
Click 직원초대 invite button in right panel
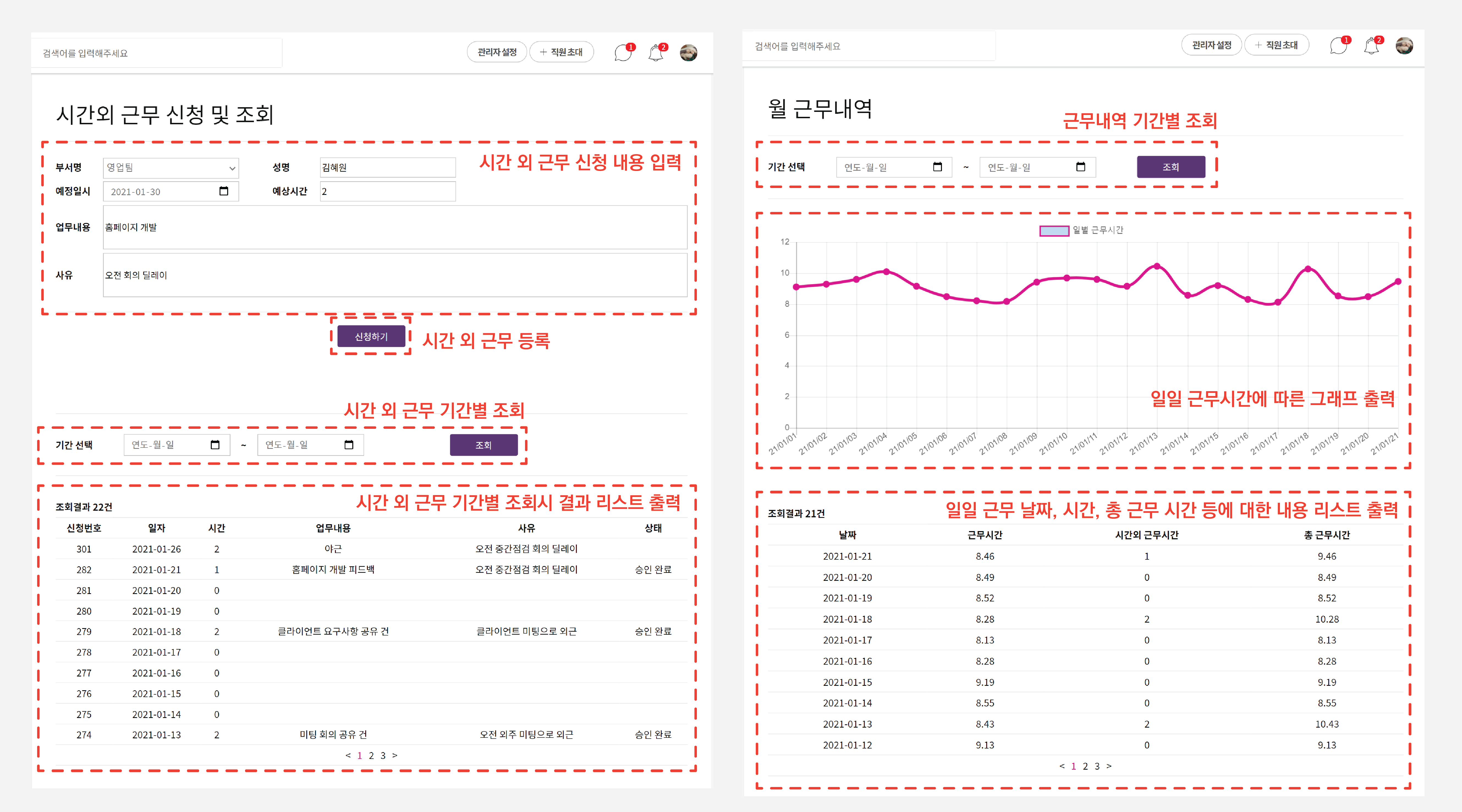point(1276,45)
